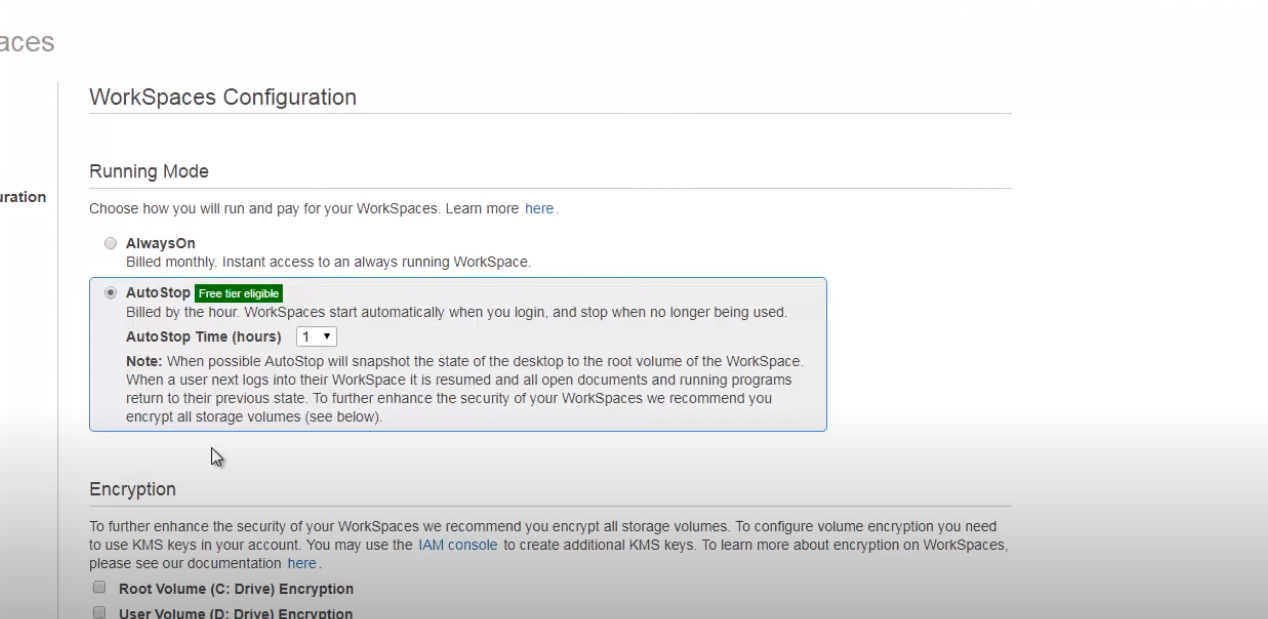Viewport: 1268px width, 619px height.
Task: Open the Learn more "here" link
Action: [x=539, y=209]
